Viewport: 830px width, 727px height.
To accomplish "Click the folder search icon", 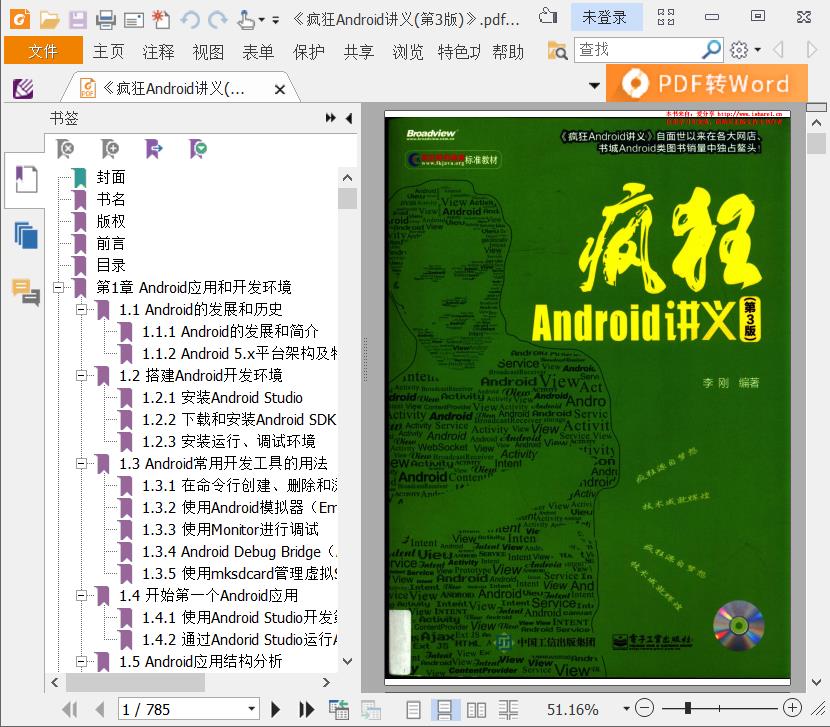I will [x=557, y=51].
